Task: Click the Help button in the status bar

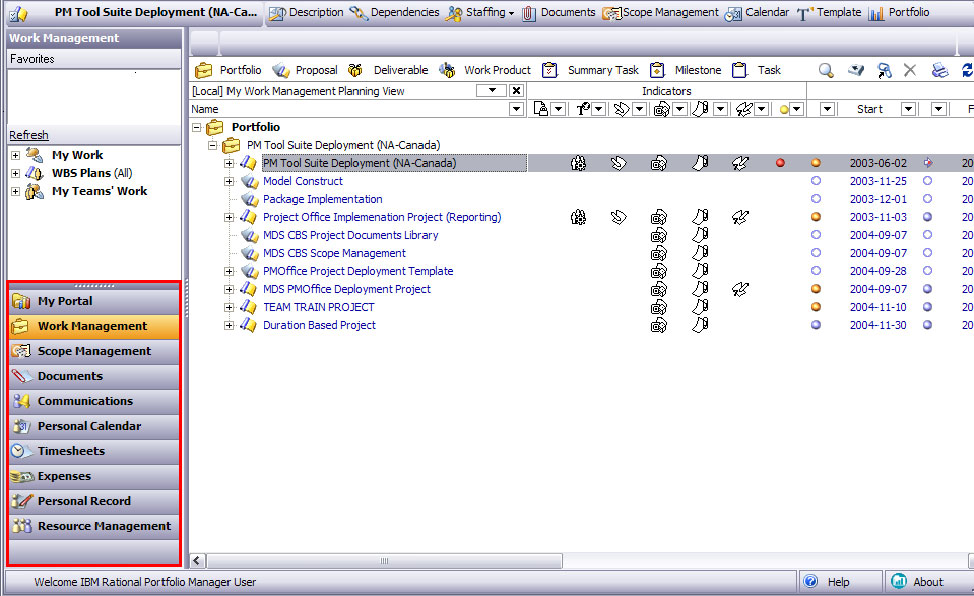Action: coord(840,582)
